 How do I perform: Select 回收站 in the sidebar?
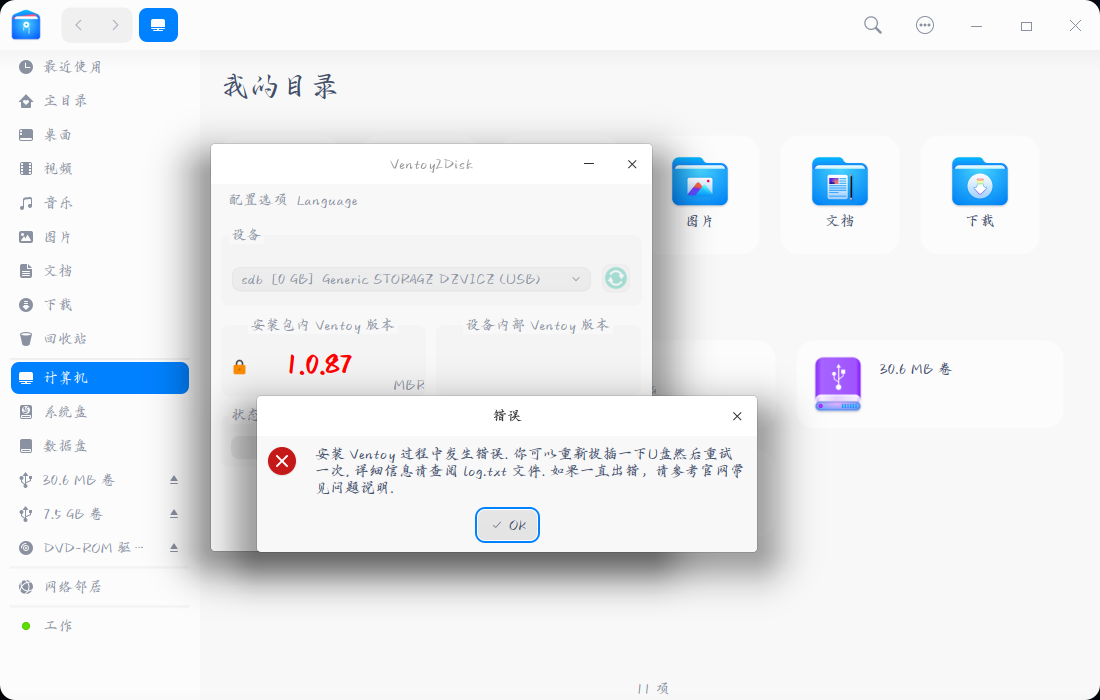(62, 337)
